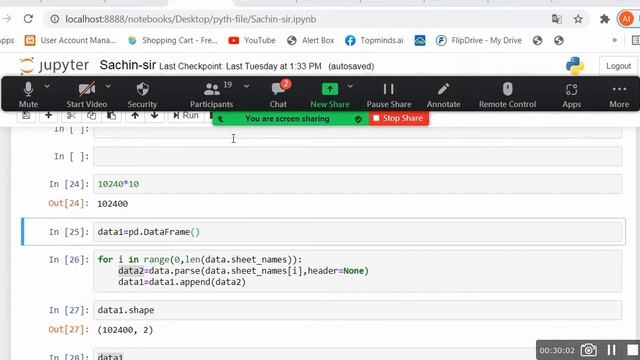Image resolution: width=640 pixels, height=360 pixels.
Task: Click New Share in Zoom
Action: (x=330, y=95)
